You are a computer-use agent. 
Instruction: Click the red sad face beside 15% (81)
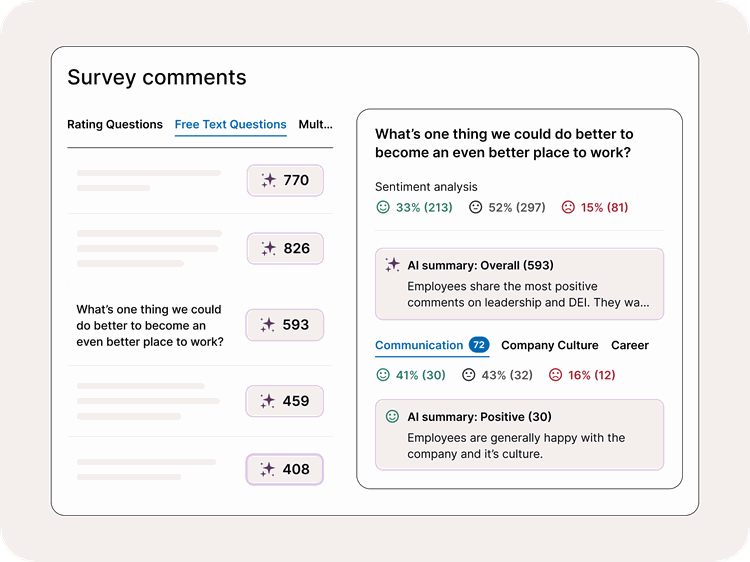tap(567, 207)
